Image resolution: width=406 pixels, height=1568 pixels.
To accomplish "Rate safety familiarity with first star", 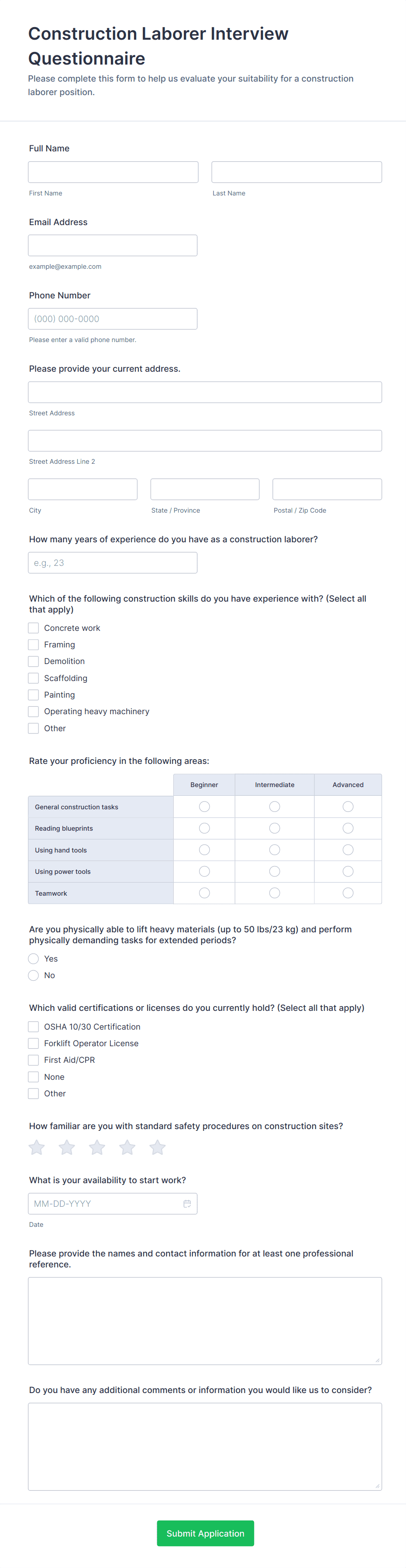I will pos(37,1147).
